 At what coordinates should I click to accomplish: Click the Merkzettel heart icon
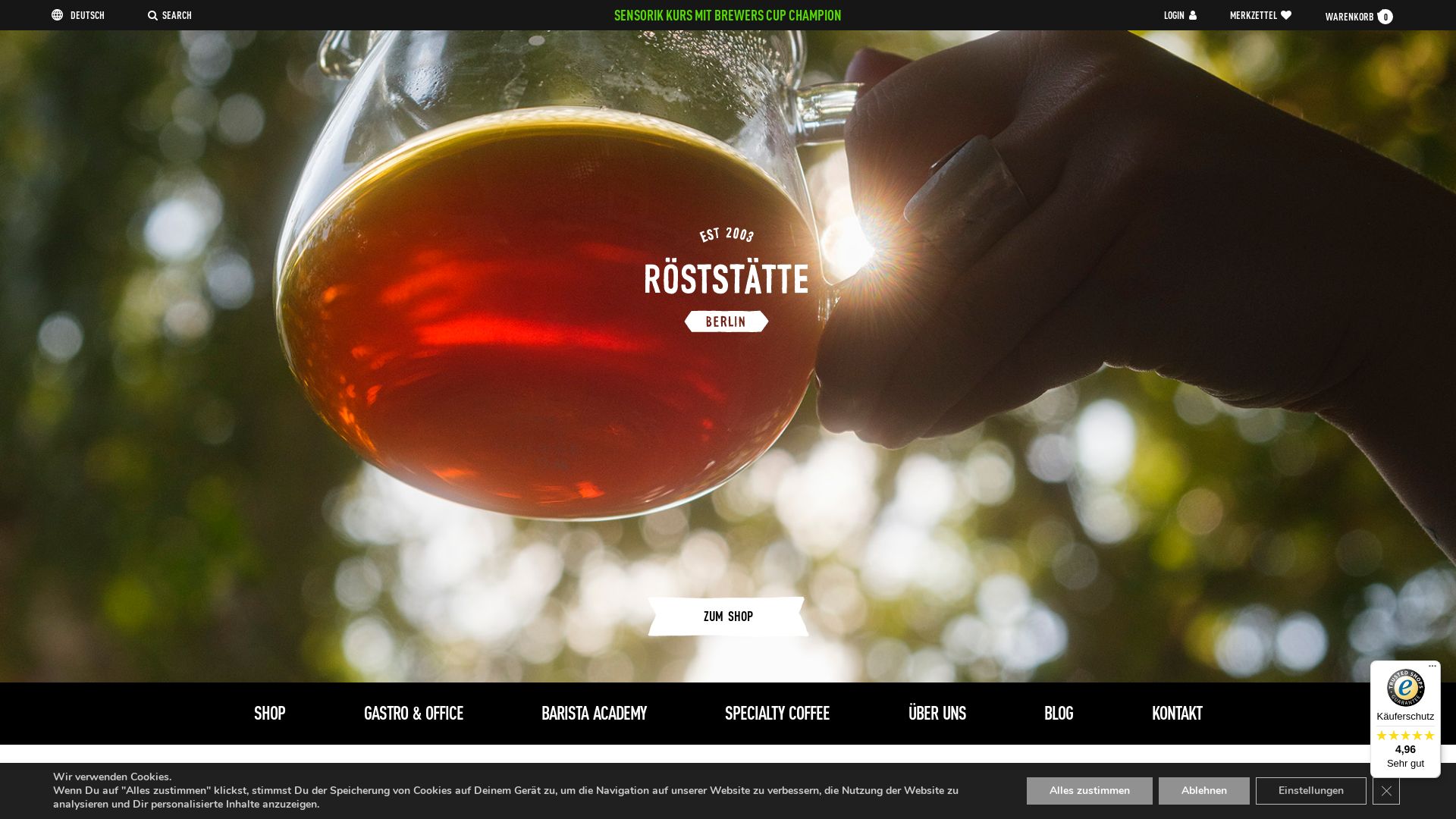click(1286, 15)
